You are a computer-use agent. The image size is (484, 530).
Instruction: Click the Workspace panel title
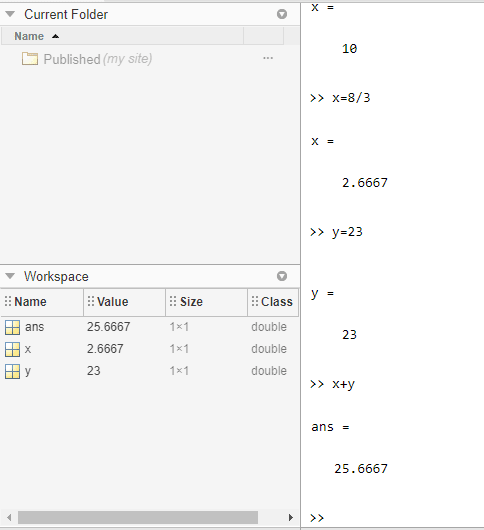(56, 276)
